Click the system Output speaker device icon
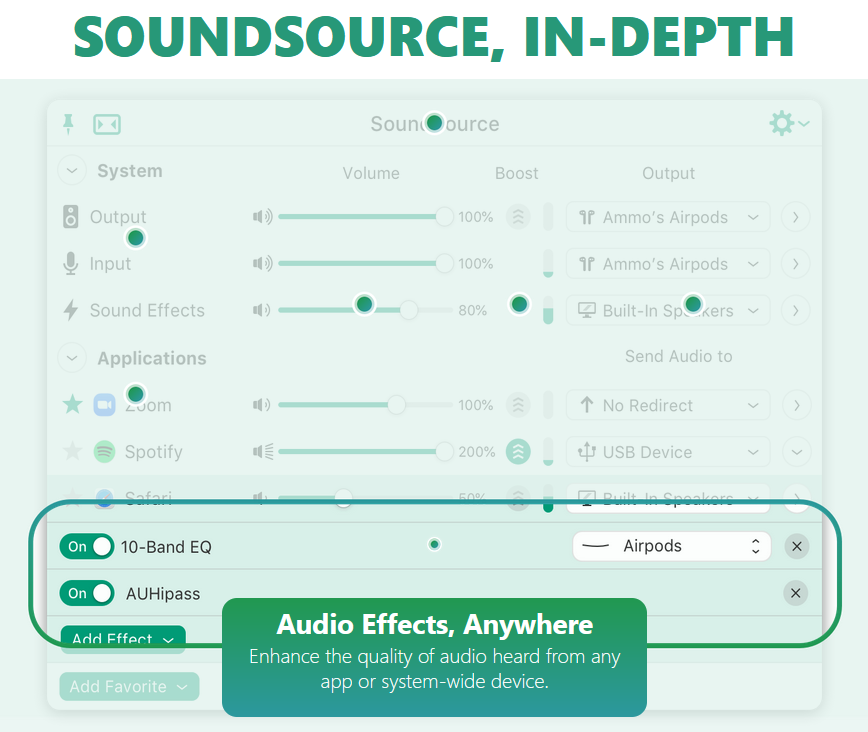Screen dimensions: 868x732 click(70, 216)
